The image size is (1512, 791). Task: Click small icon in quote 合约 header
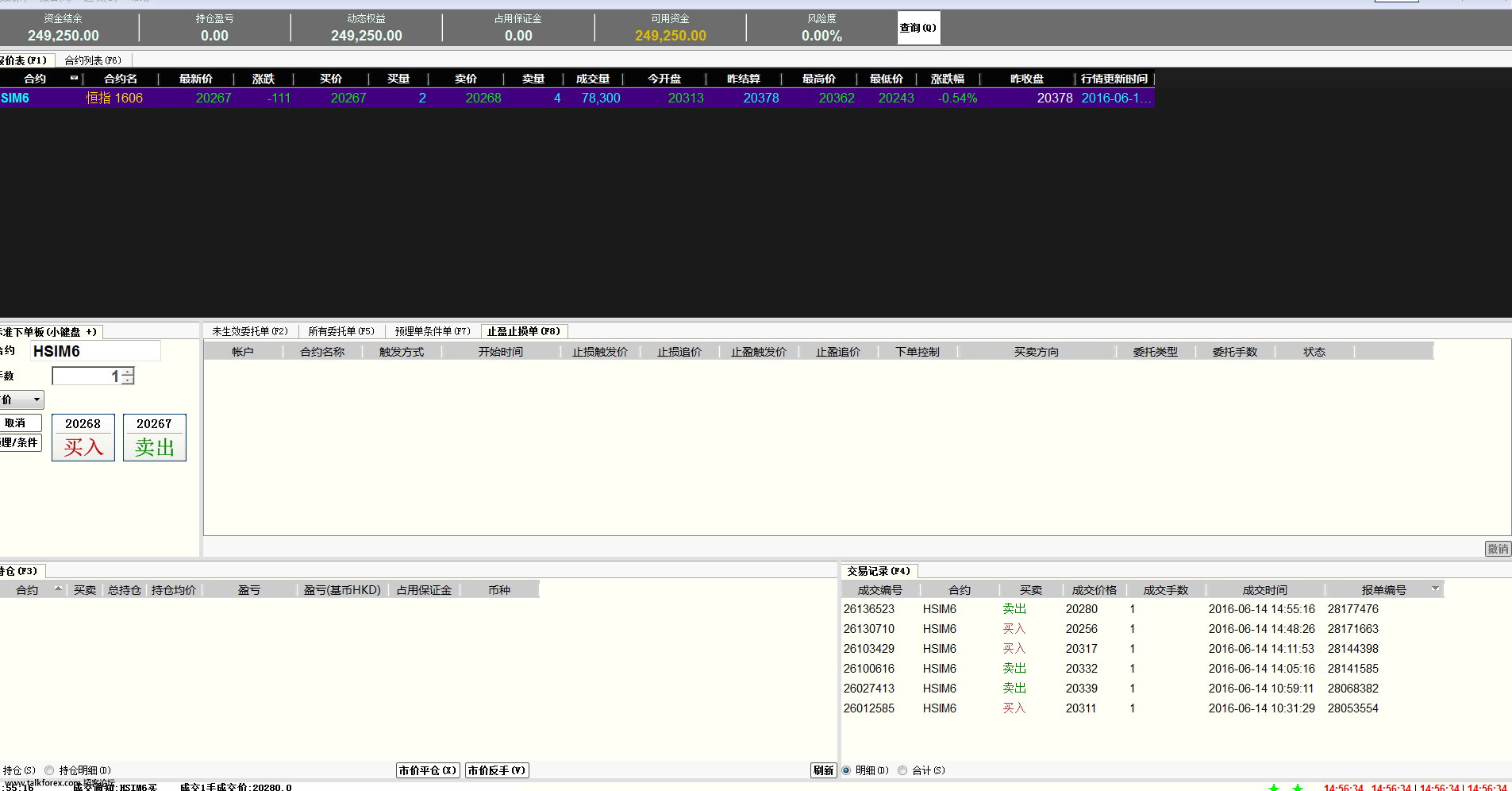(74, 78)
